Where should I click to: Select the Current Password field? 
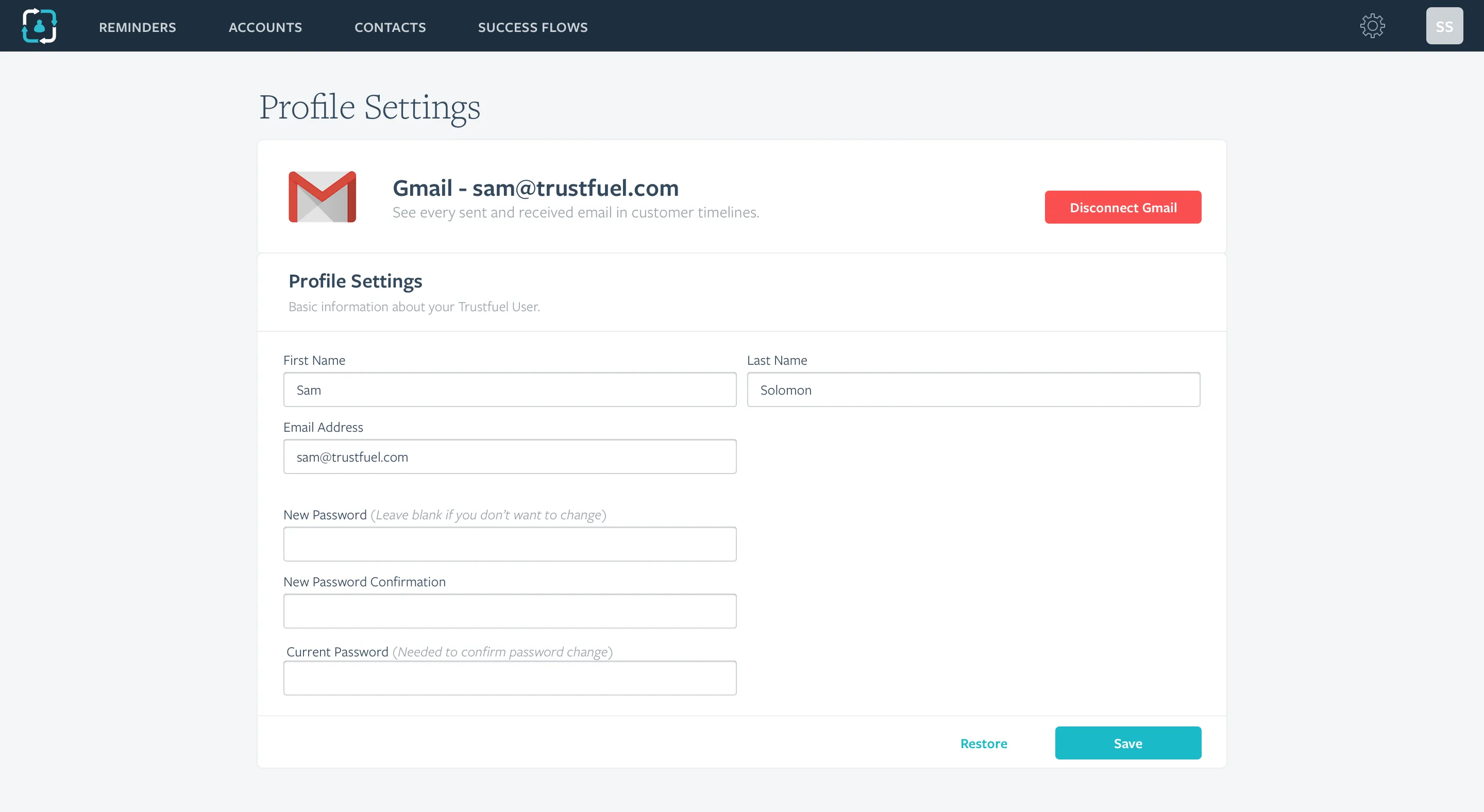(509, 678)
